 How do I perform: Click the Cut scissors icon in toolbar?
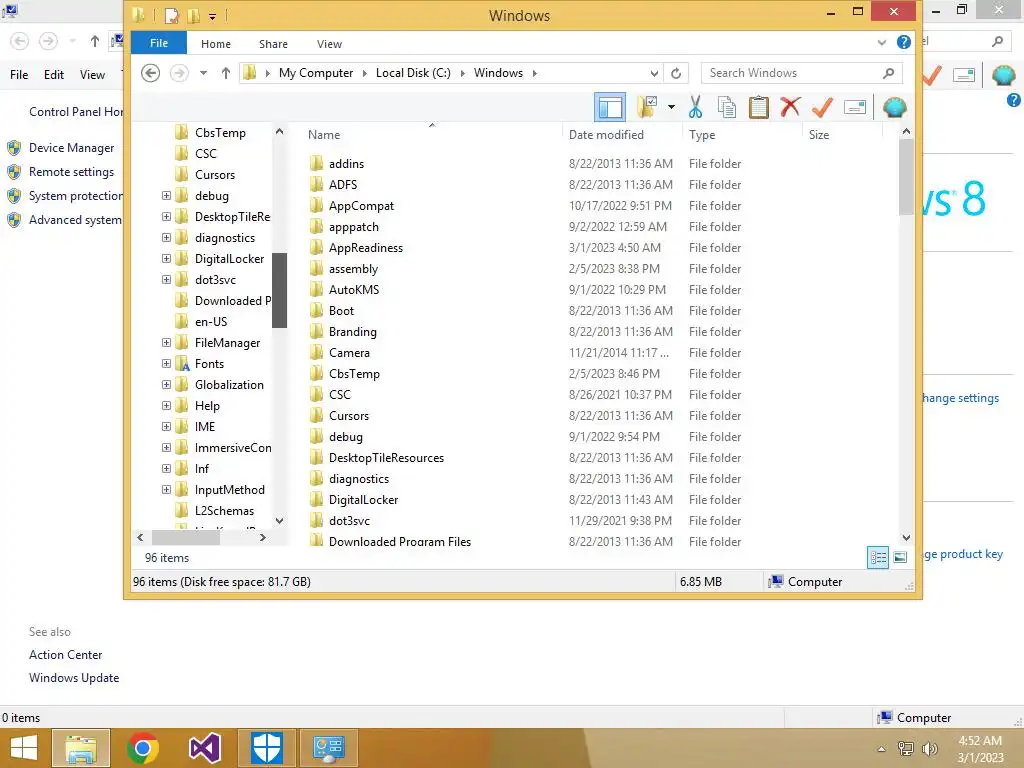(695, 107)
